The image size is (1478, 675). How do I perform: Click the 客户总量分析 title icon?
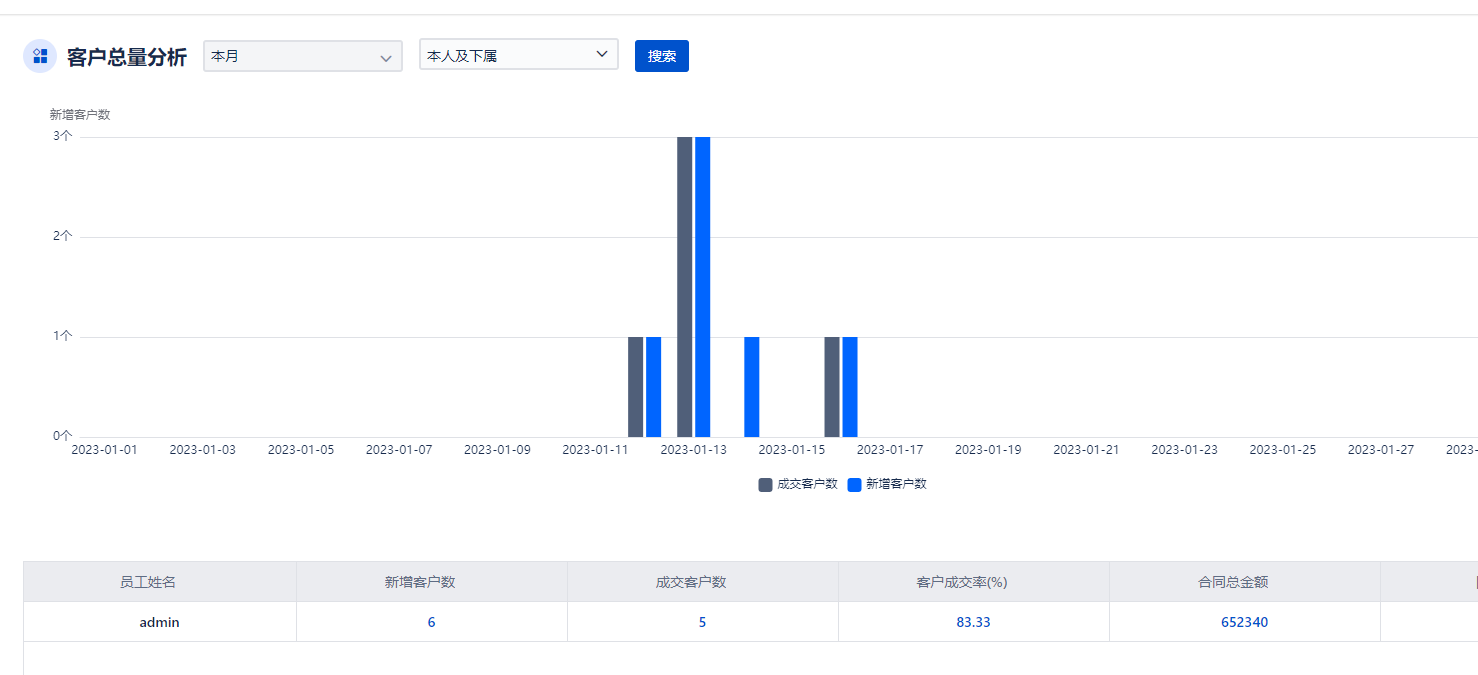pos(40,56)
